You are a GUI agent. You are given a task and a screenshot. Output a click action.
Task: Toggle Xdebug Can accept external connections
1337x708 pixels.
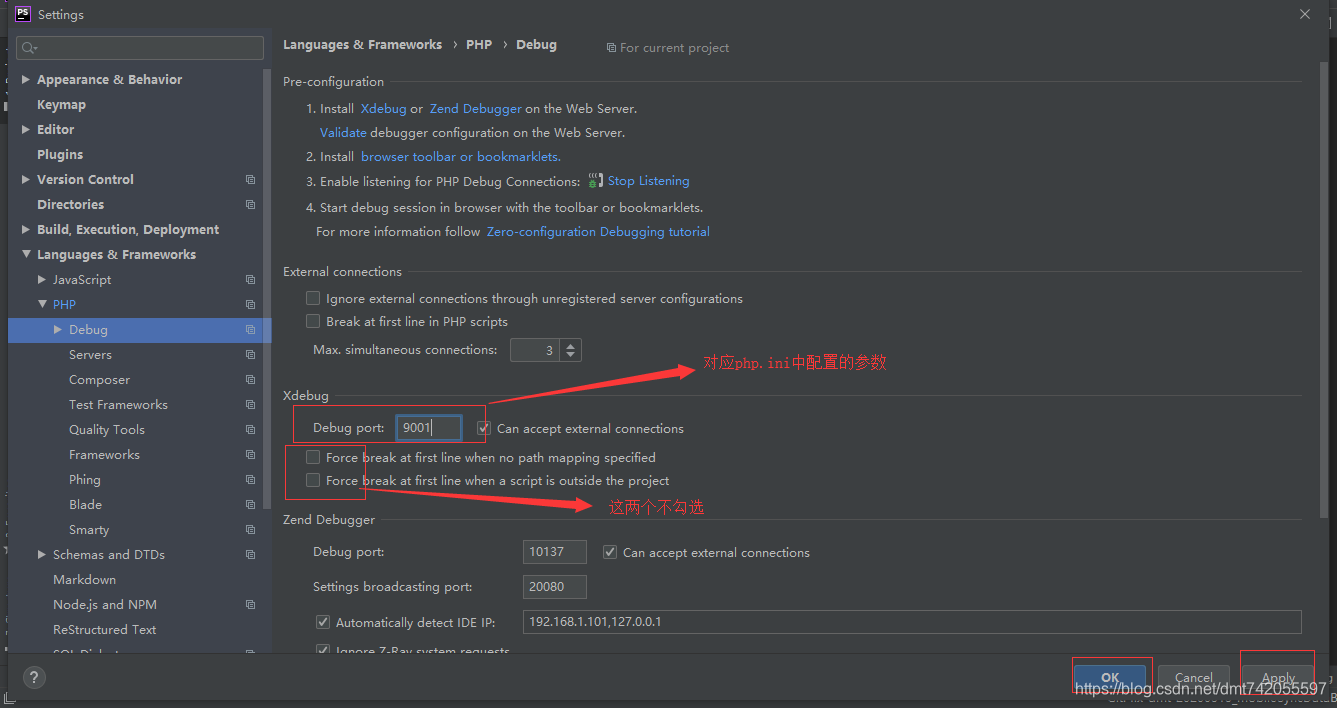click(x=484, y=428)
